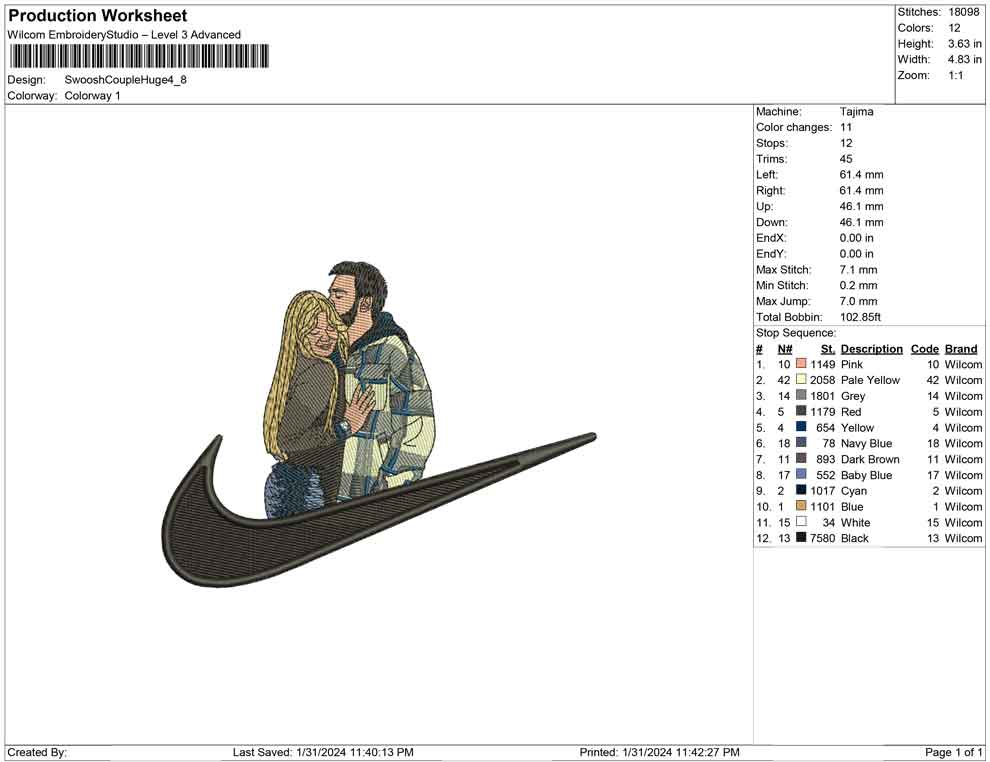Click the Pink color swatch in row 1
Viewport: 990px width, 762px height.
pyautogui.click(x=801, y=364)
